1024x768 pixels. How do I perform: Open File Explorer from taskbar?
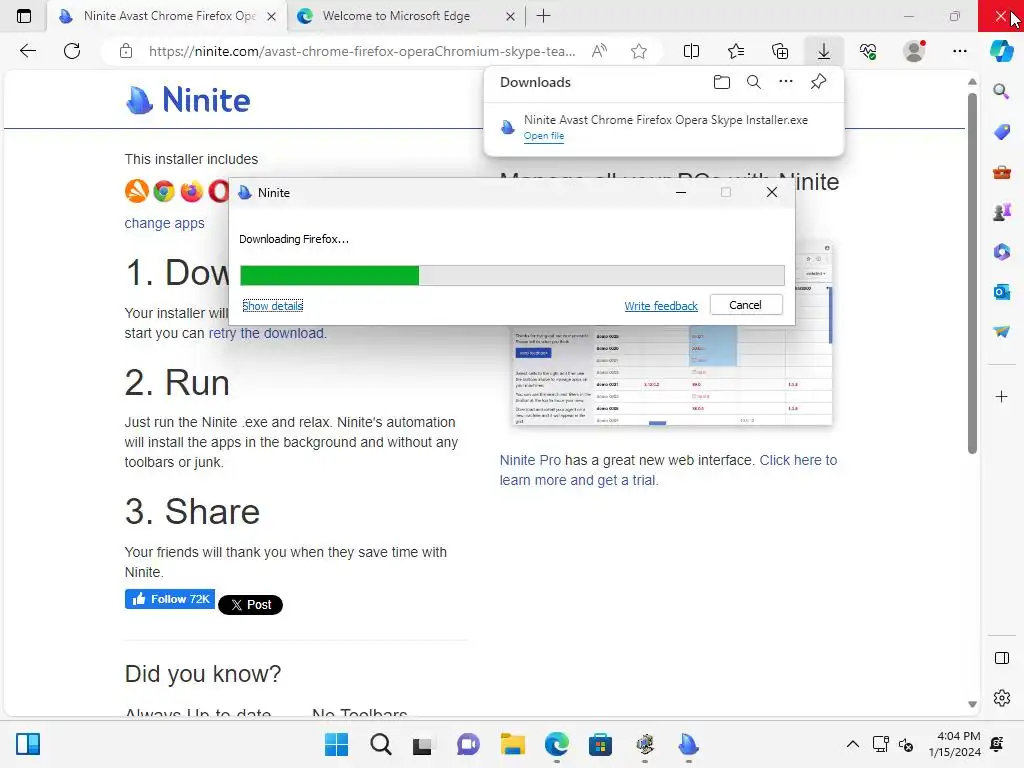click(513, 744)
